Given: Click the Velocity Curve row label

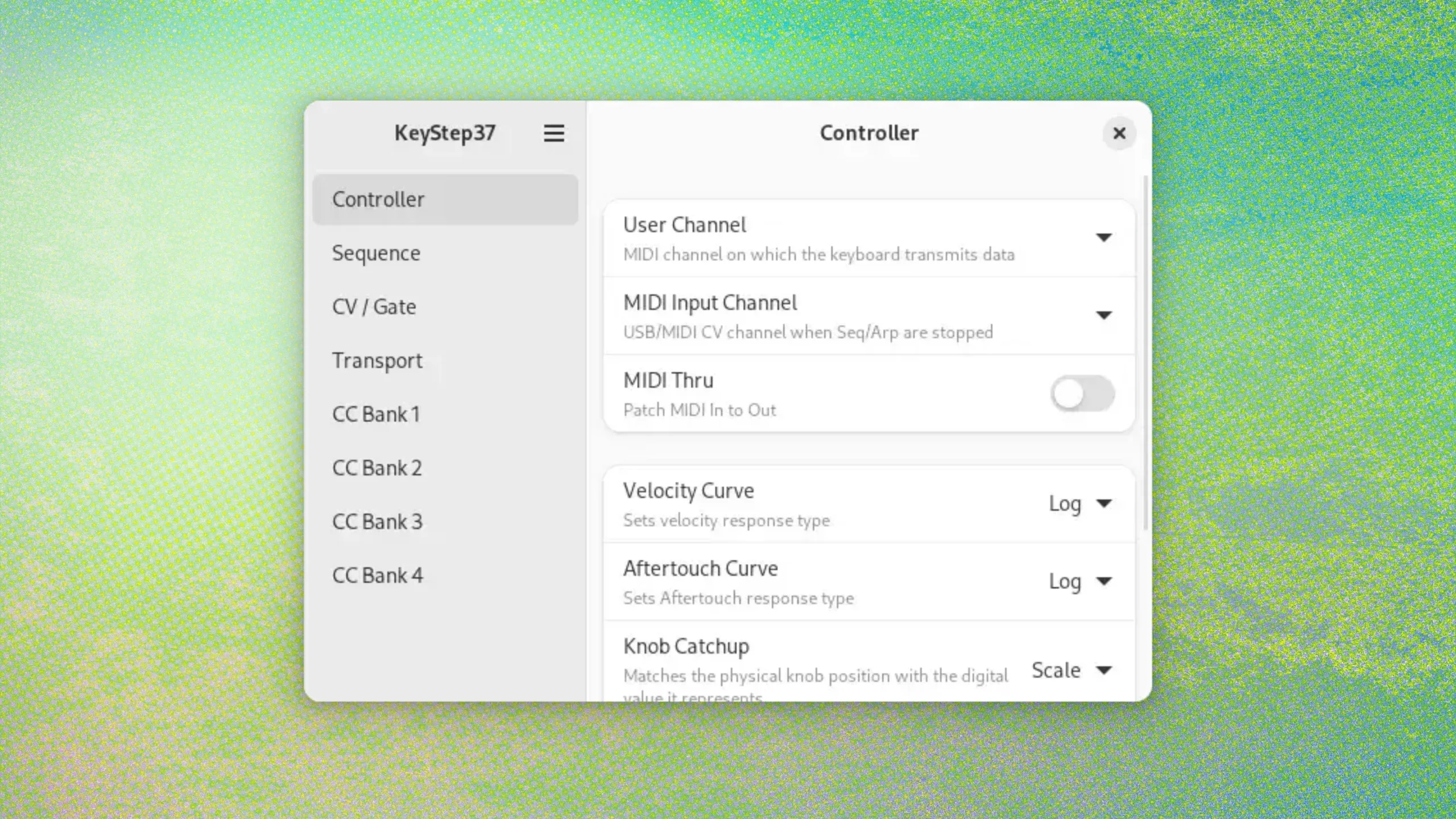Looking at the screenshot, I should [x=689, y=491].
